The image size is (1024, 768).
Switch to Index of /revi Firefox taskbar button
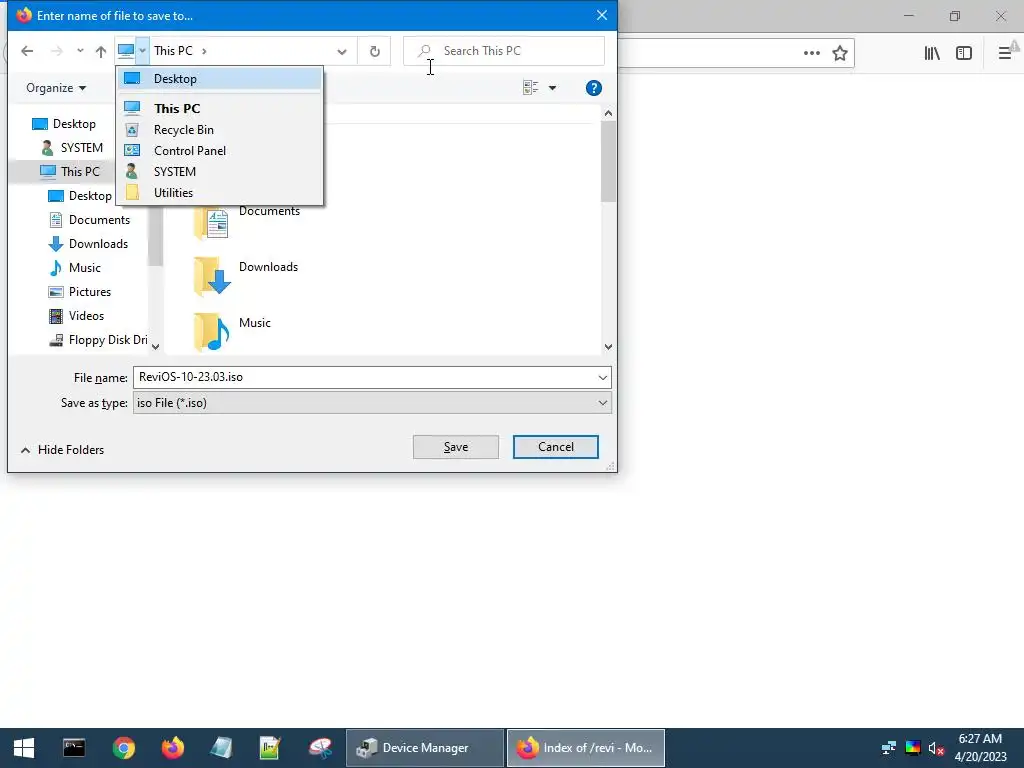[586, 748]
